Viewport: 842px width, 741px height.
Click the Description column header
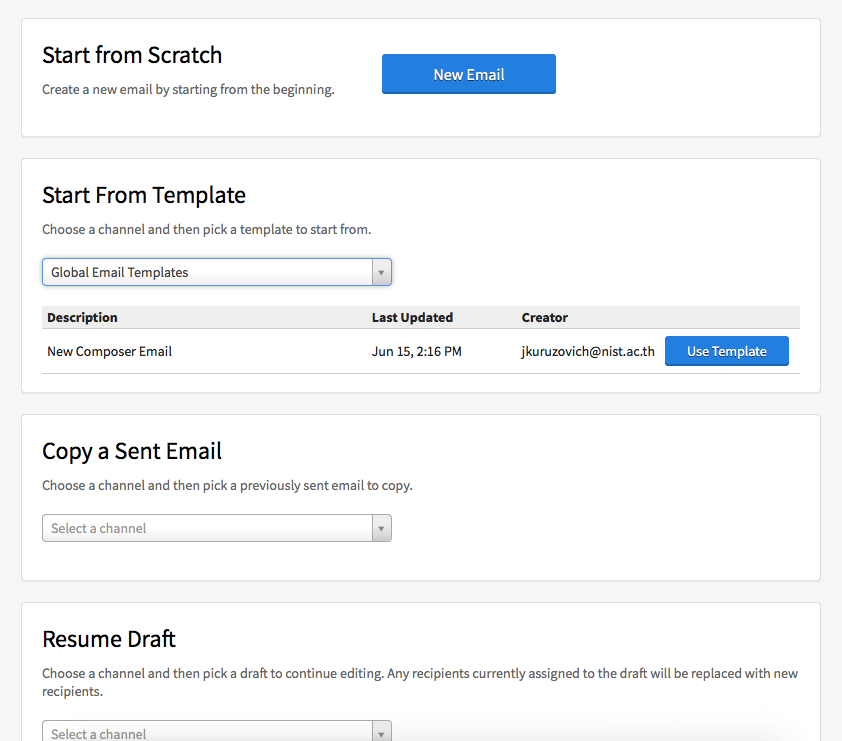coord(79,317)
